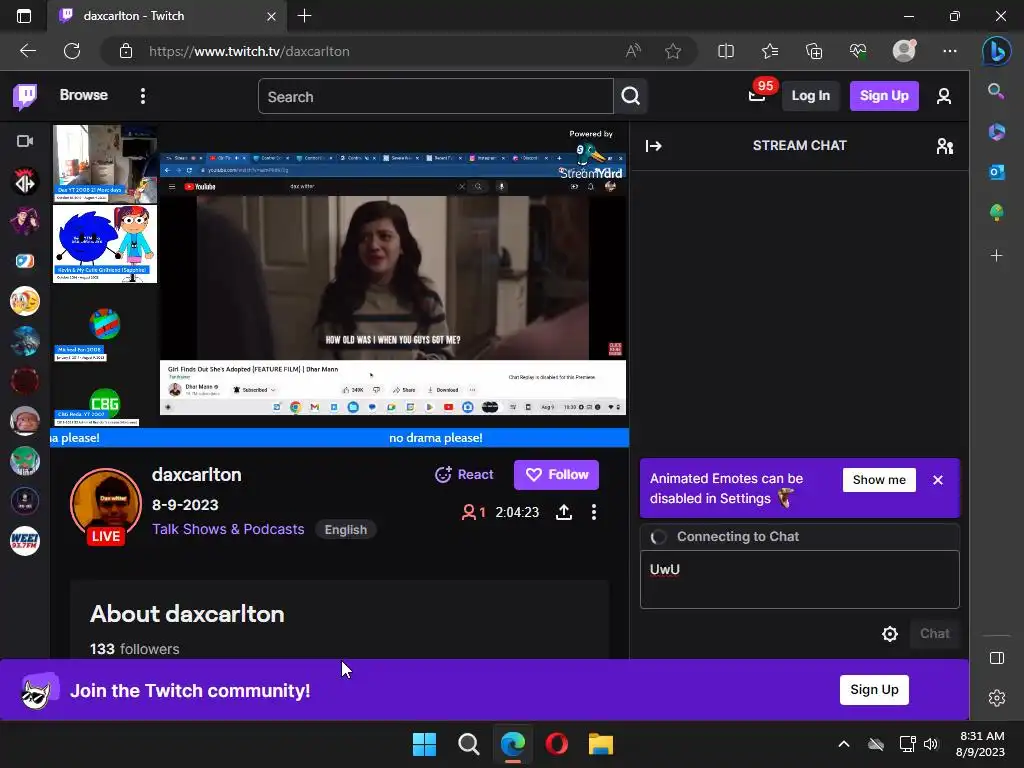Image resolution: width=1024 pixels, height=768 pixels.
Task: Click the Sign Up button in the purple banner
Action: click(x=874, y=690)
